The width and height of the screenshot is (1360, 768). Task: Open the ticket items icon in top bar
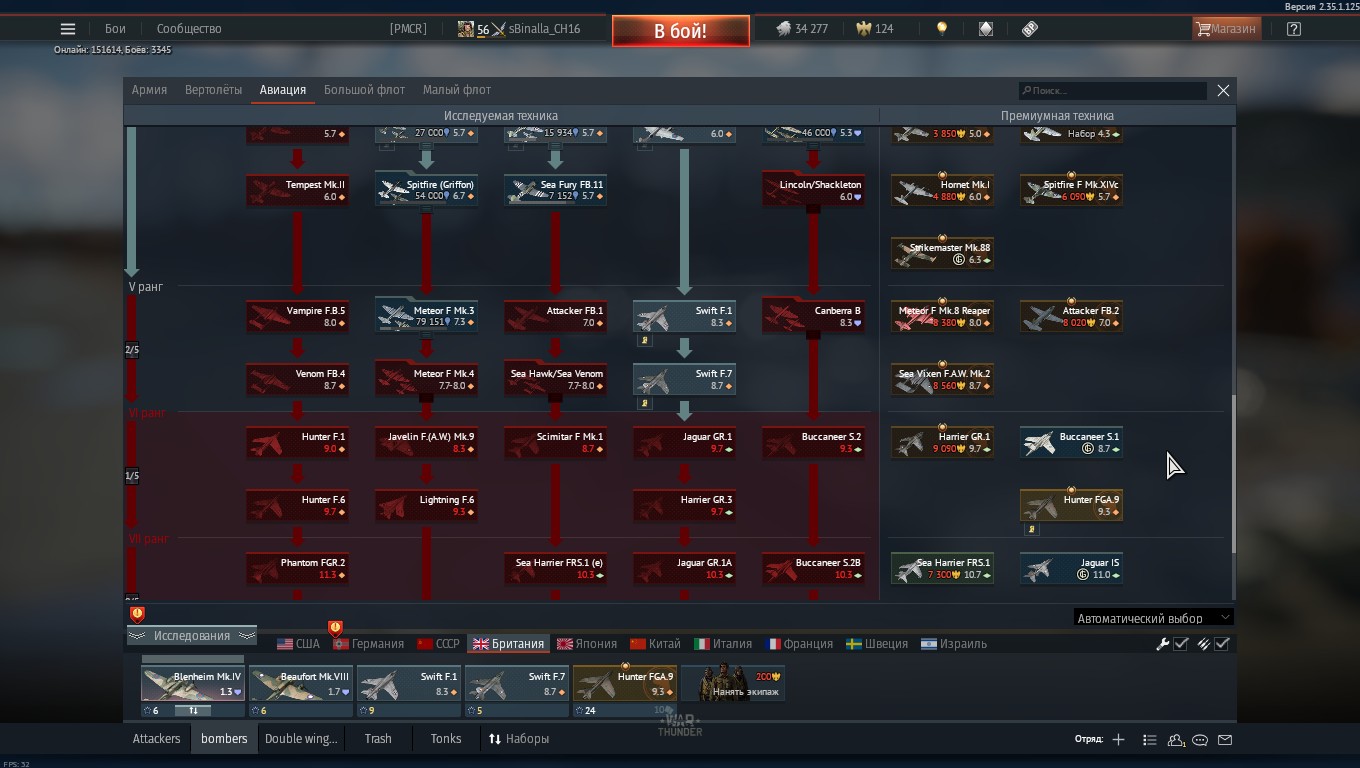coord(1030,29)
